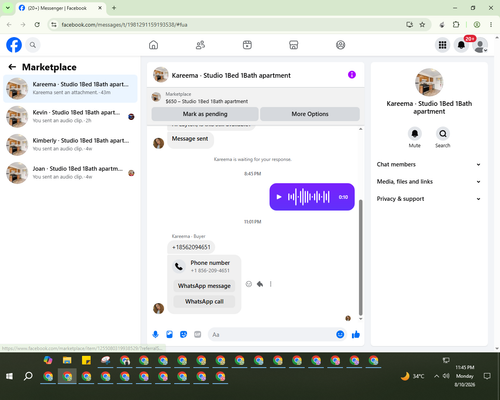500x400 pixels.
Task: Click the Message sent bubble
Action: pos(190,139)
